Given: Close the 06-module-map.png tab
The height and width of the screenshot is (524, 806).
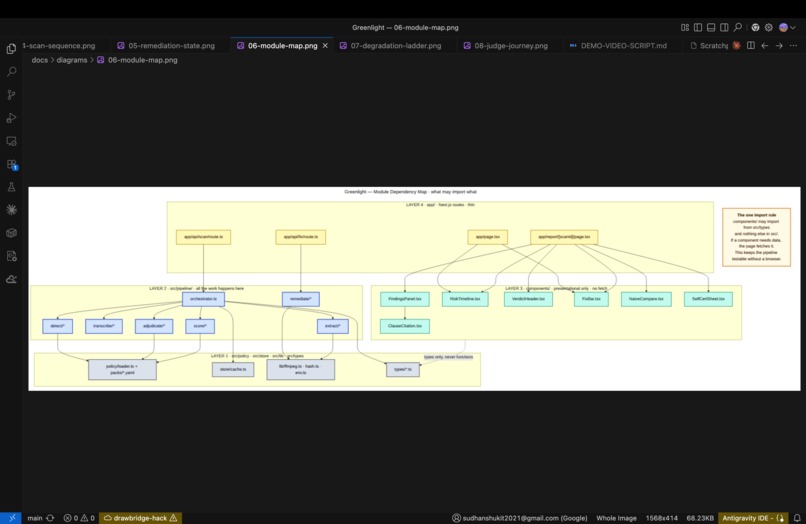Looking at the screenshot, I should (x=325, y=46).
